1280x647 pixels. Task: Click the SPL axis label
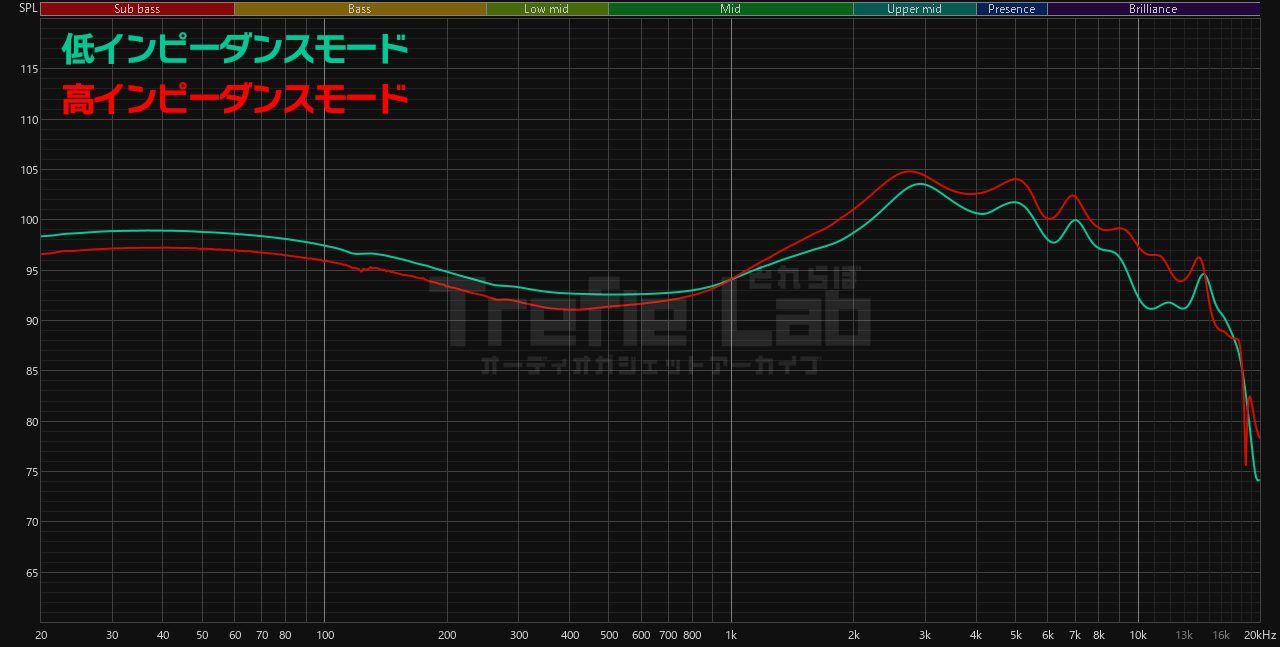[x=28, y=8]
